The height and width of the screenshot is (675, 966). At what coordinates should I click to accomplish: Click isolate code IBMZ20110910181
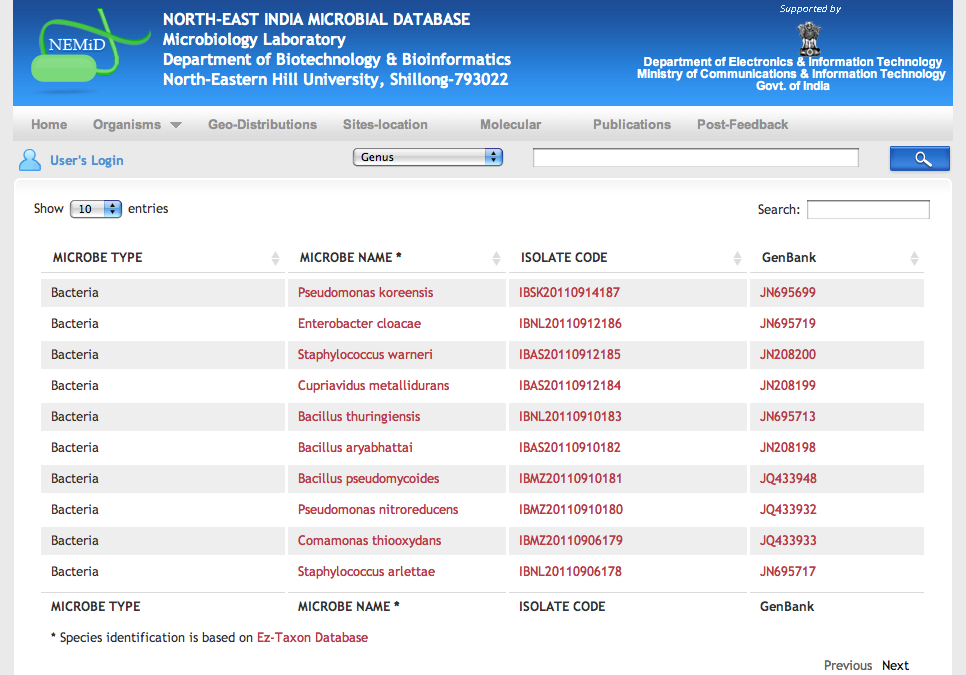click(570, 479)
